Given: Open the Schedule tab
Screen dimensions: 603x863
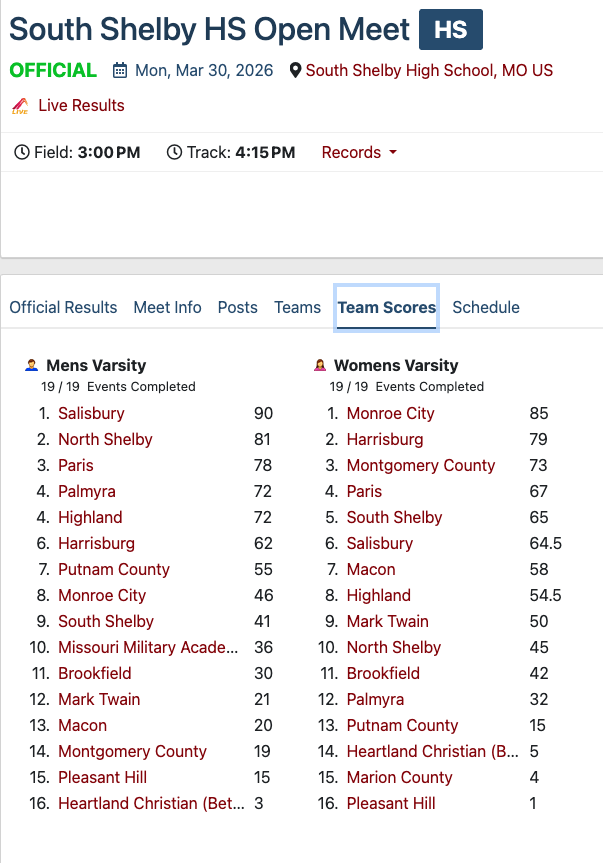Looking at the screenshot, I should click(x=486, y=308).
